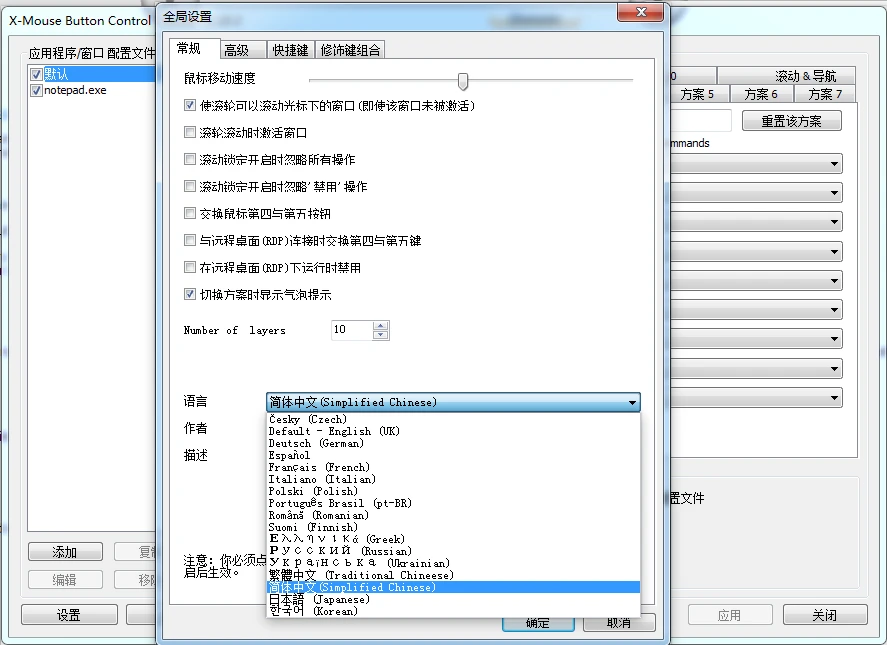
Task: Choose Español language option
Action: [x=453, y=455]
